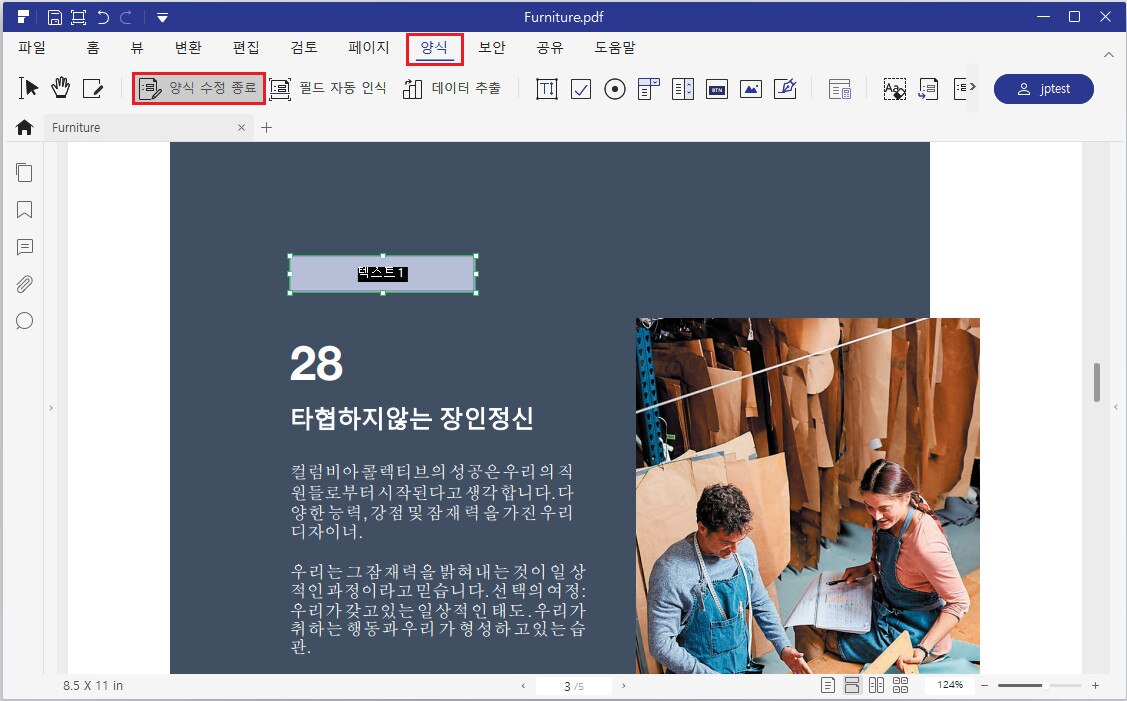Click the import form data icon
The width and height of the screenshot is (1127, 701).
928,89
